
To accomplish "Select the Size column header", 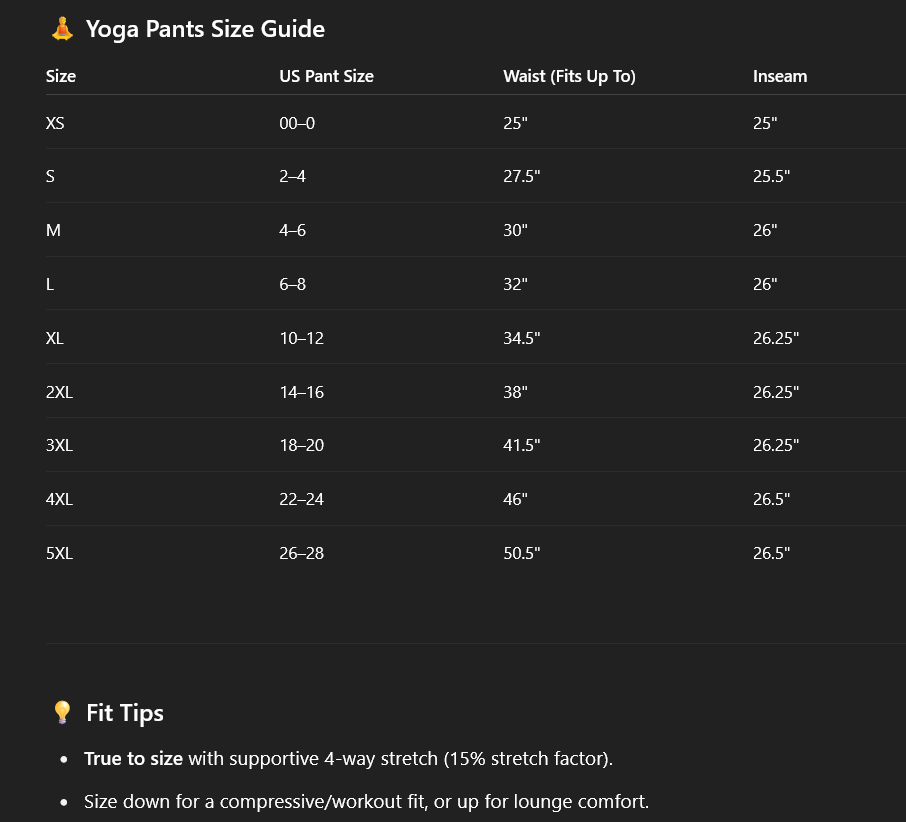I will pos(61,76).
